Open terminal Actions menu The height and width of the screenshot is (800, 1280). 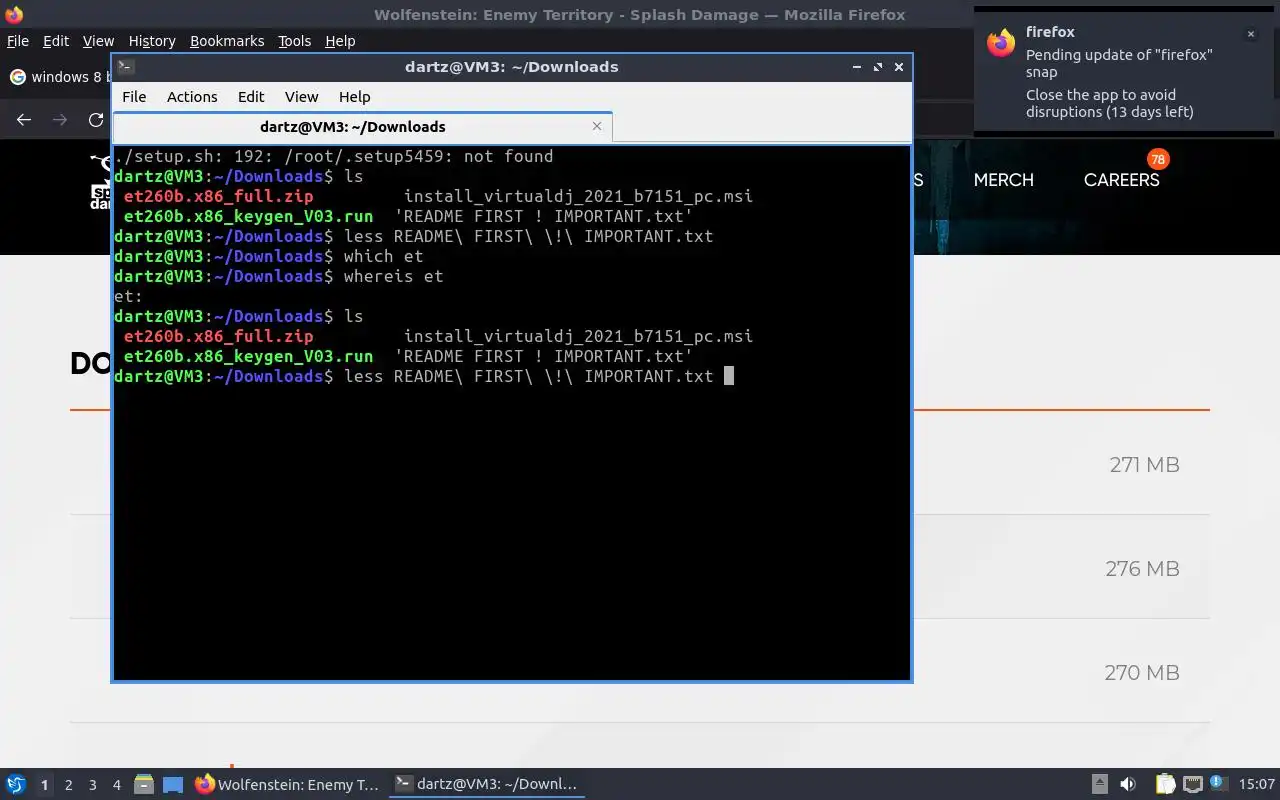tap(192, 97)
